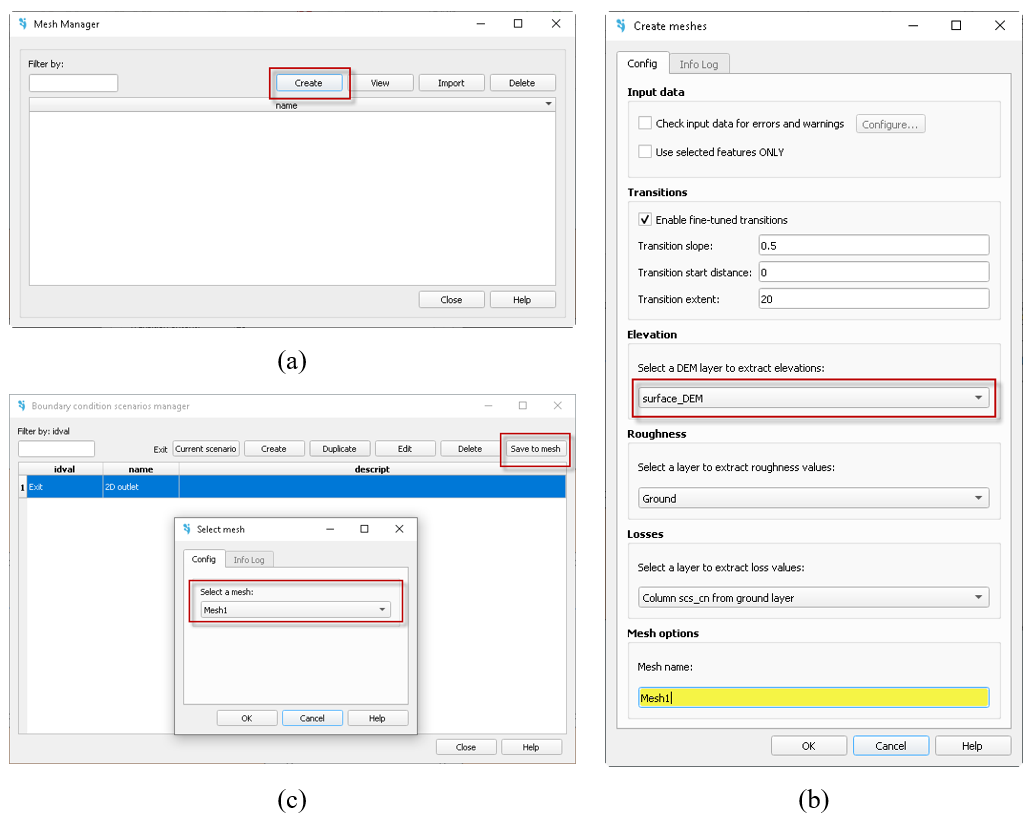This screenshot has width=1030, height=815.
Task: Switch to Info Log tab in Create meshes
Action: (699, 64)
